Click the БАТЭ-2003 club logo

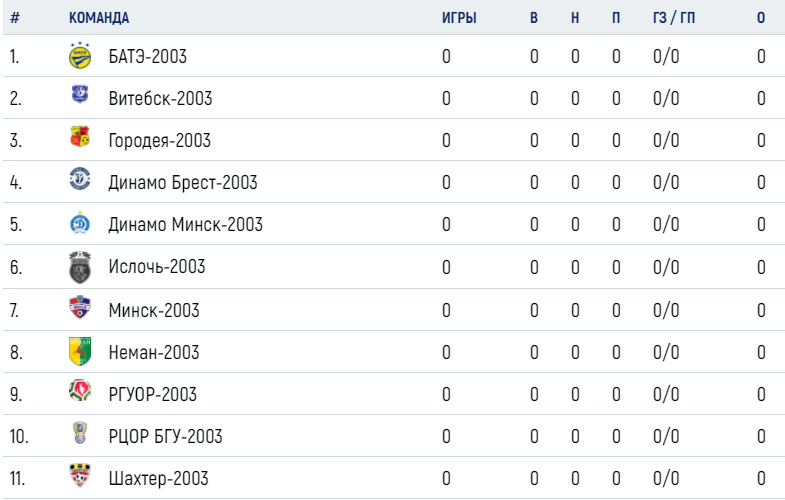pos(80,56)
